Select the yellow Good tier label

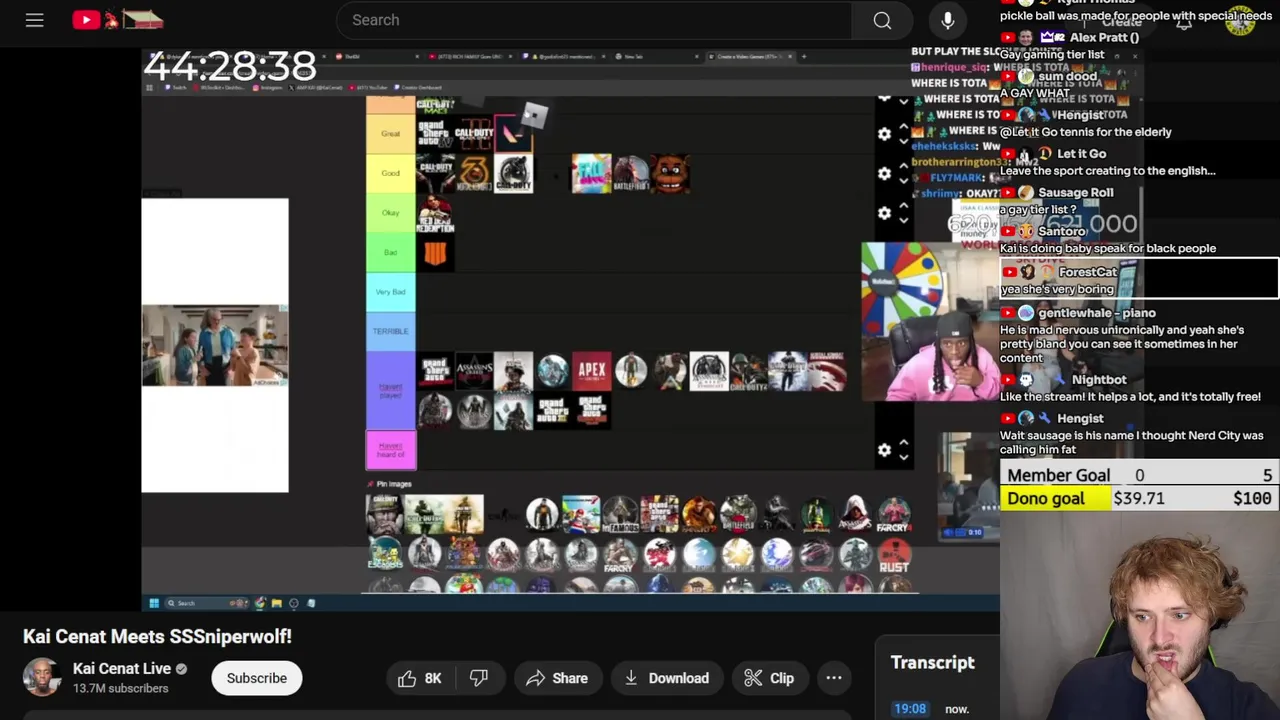[x=390, y=173]
